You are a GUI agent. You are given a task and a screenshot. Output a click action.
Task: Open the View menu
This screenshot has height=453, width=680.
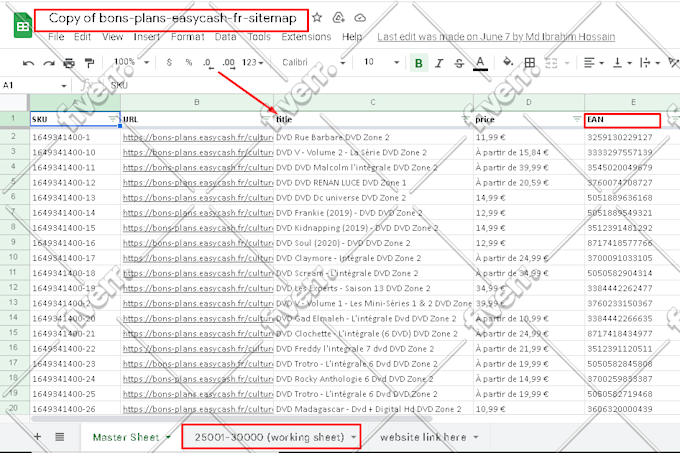(113, 37)
